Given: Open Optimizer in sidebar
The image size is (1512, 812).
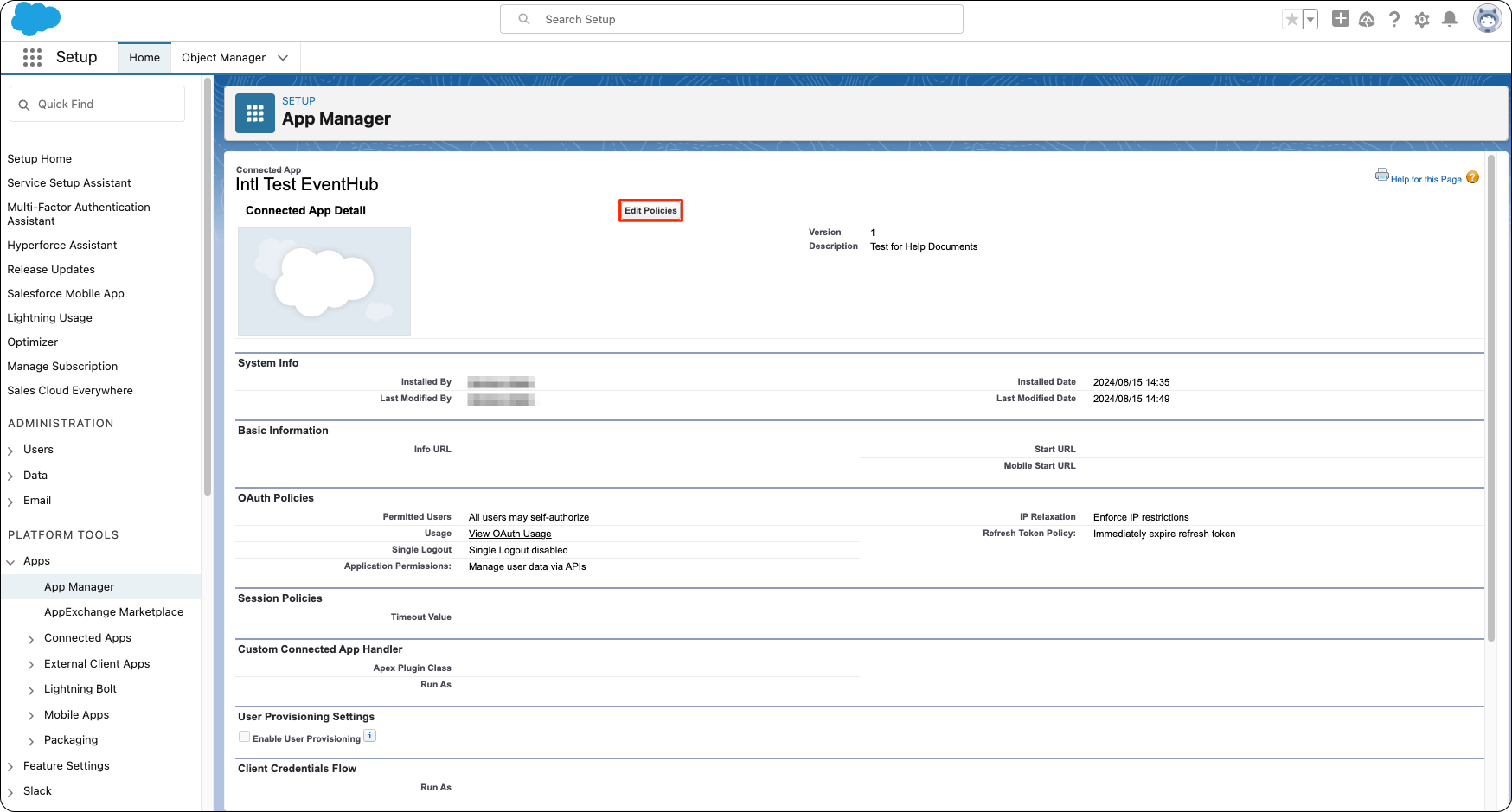Looking at the screenshot, I should (x=33, y=342).
